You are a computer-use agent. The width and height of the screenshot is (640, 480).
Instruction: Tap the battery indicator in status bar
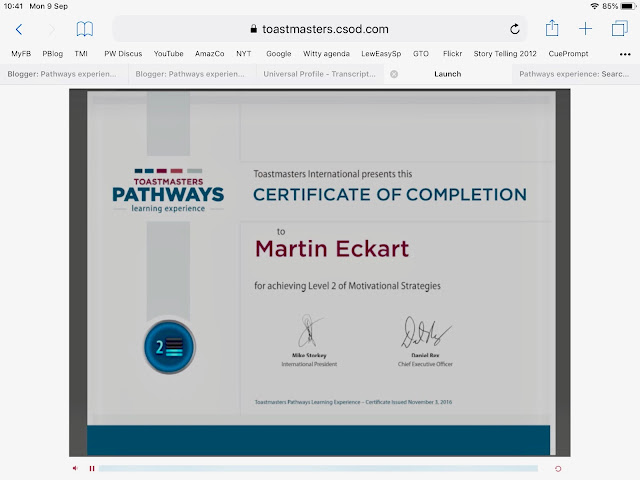point(628,6)
